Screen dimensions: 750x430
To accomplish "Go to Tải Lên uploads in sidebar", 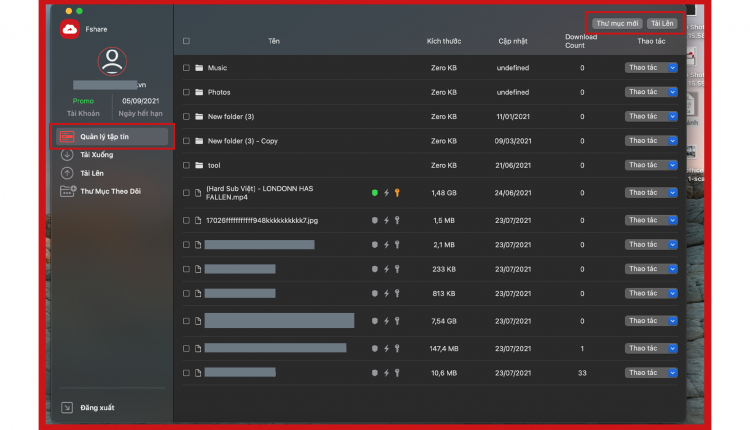I will pyautogui.click(x=92, y=173).
